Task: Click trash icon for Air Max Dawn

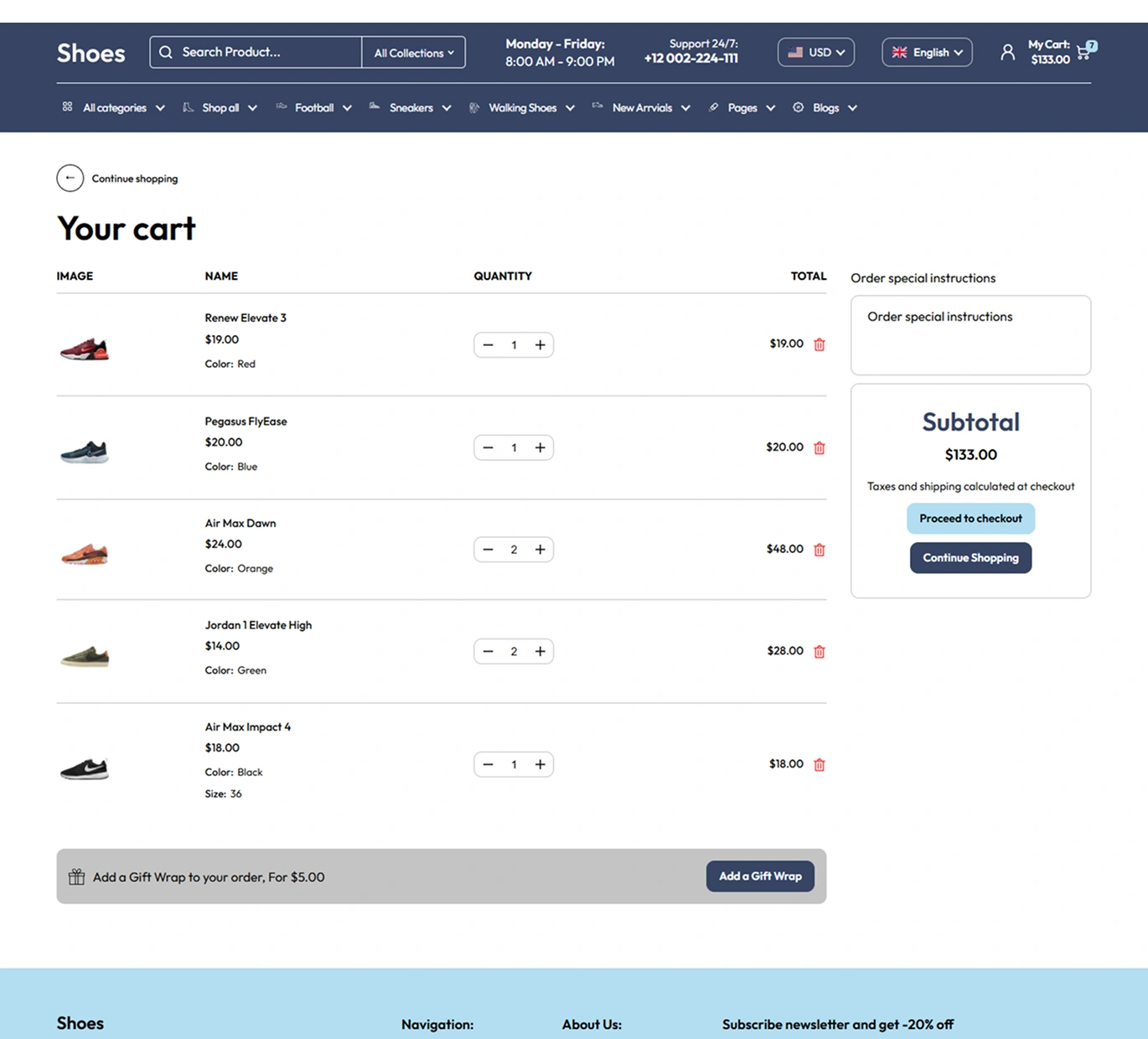Action: click(820, 550)
